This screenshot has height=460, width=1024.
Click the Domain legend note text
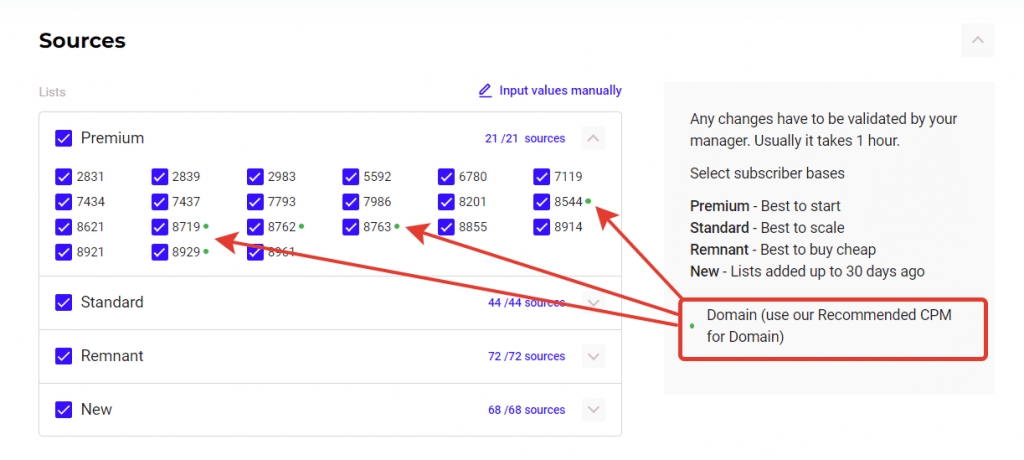tap(829, 326)
